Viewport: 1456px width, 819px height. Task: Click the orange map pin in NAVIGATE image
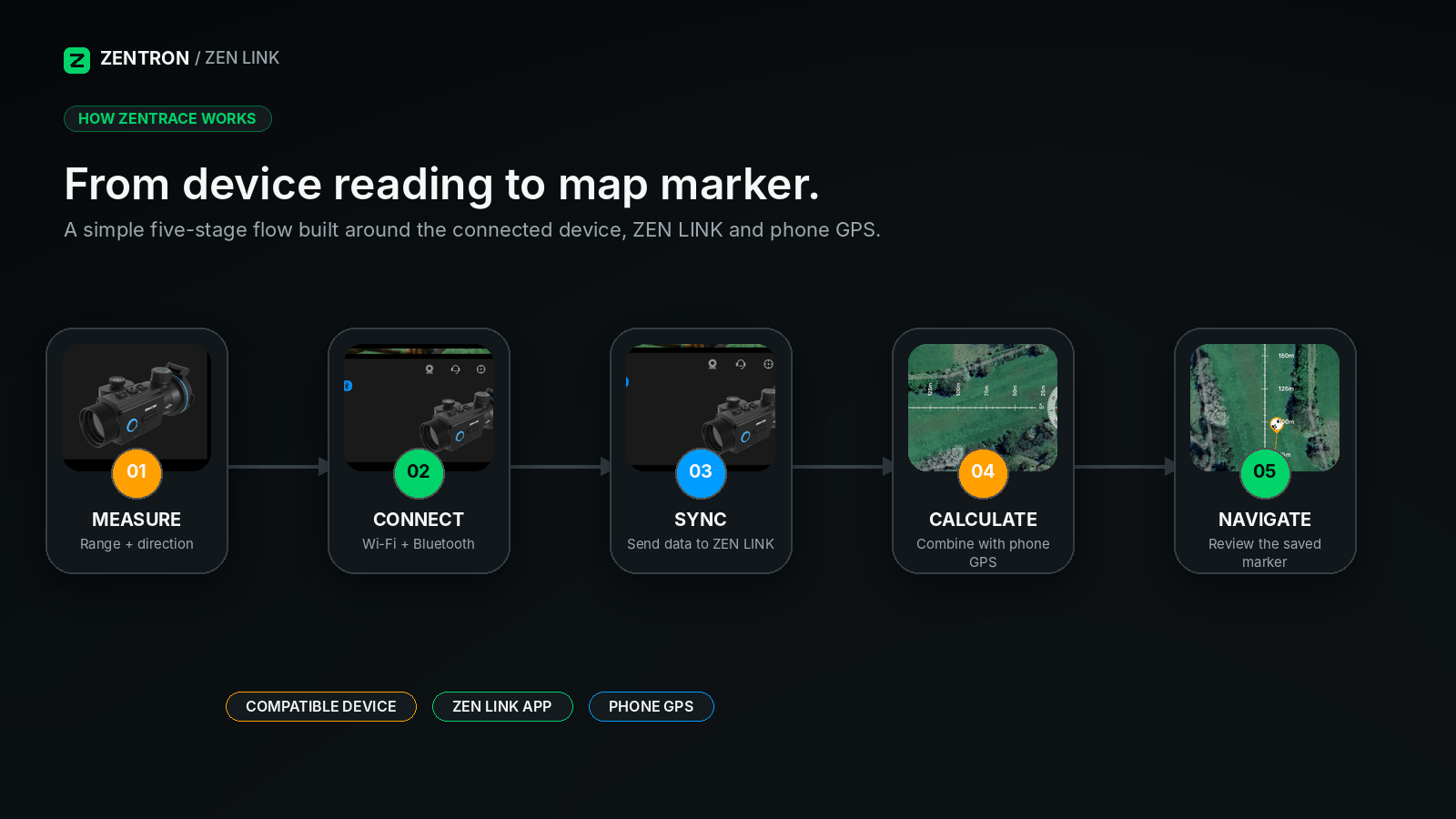coord(1277,425)
